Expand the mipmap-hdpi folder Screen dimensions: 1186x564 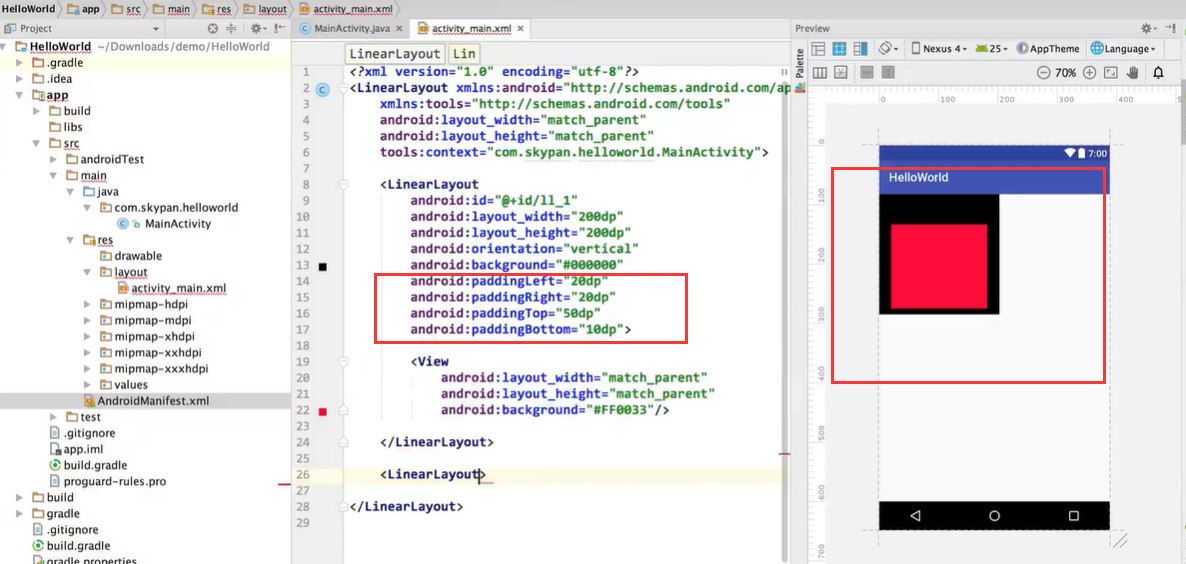(86, 304)
